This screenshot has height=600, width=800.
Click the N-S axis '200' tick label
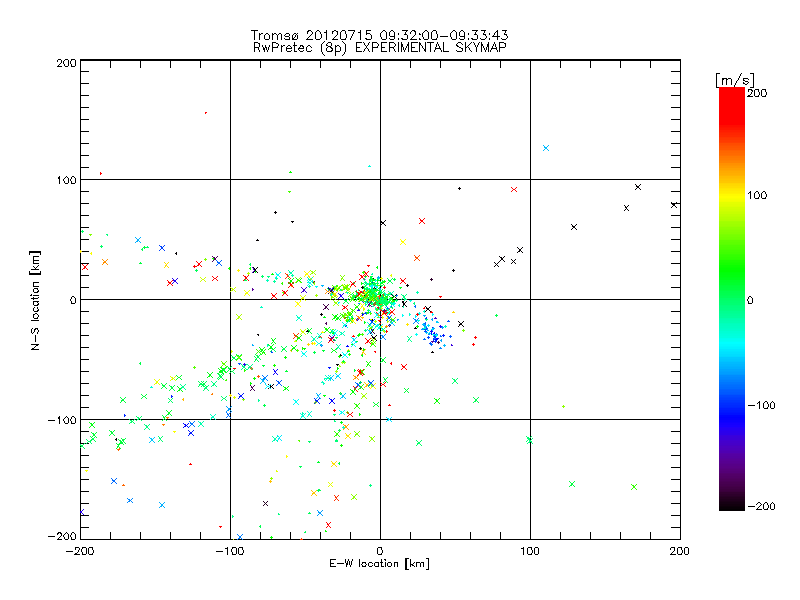66,63
